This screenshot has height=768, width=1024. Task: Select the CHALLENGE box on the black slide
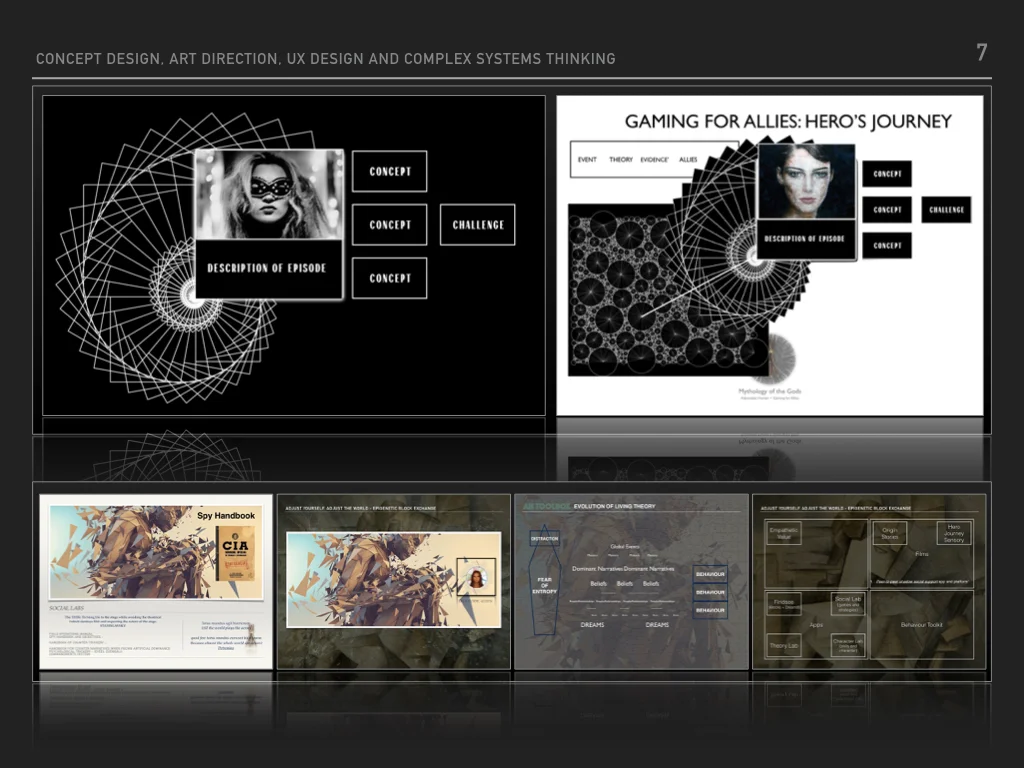[x=477, y=224]
